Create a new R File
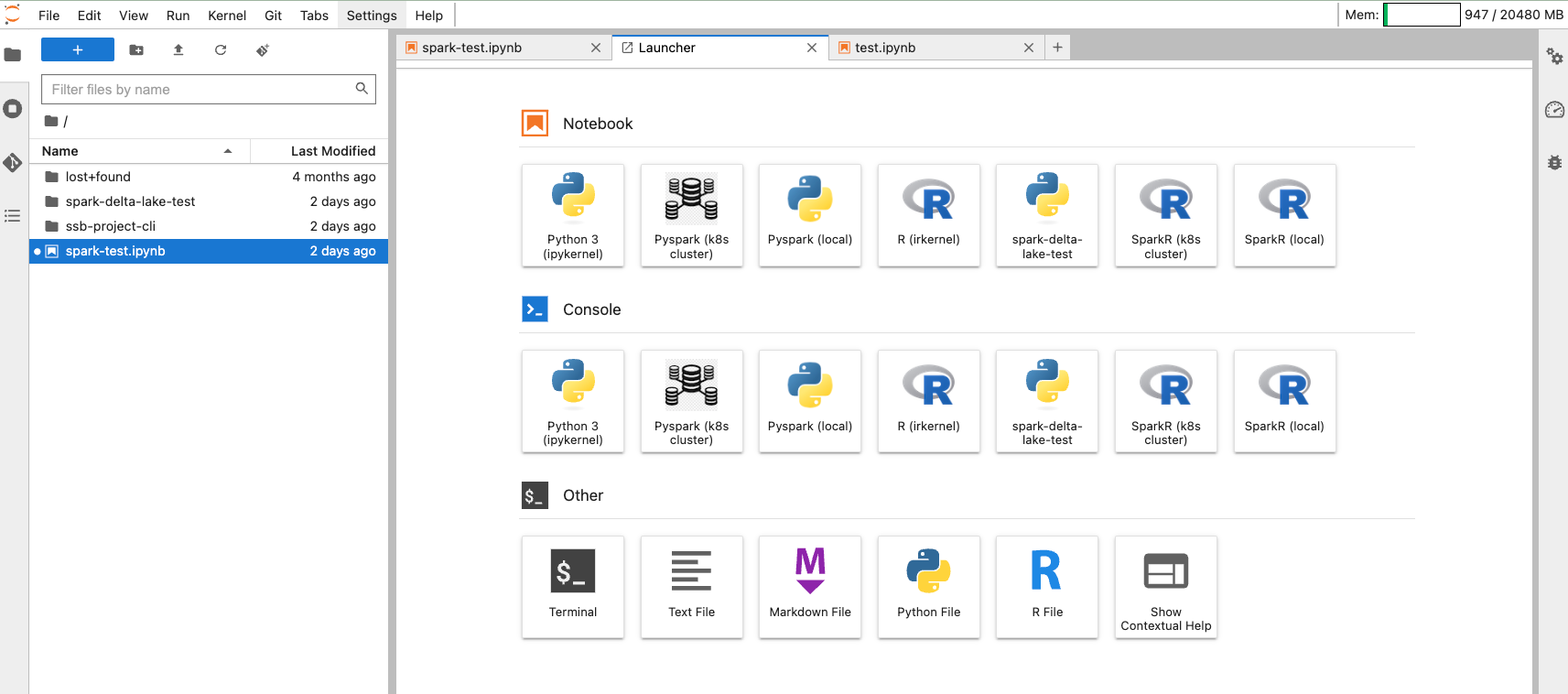This screenshot has height=694, width=1568. pyautogui.click(x=1047, y=588)
